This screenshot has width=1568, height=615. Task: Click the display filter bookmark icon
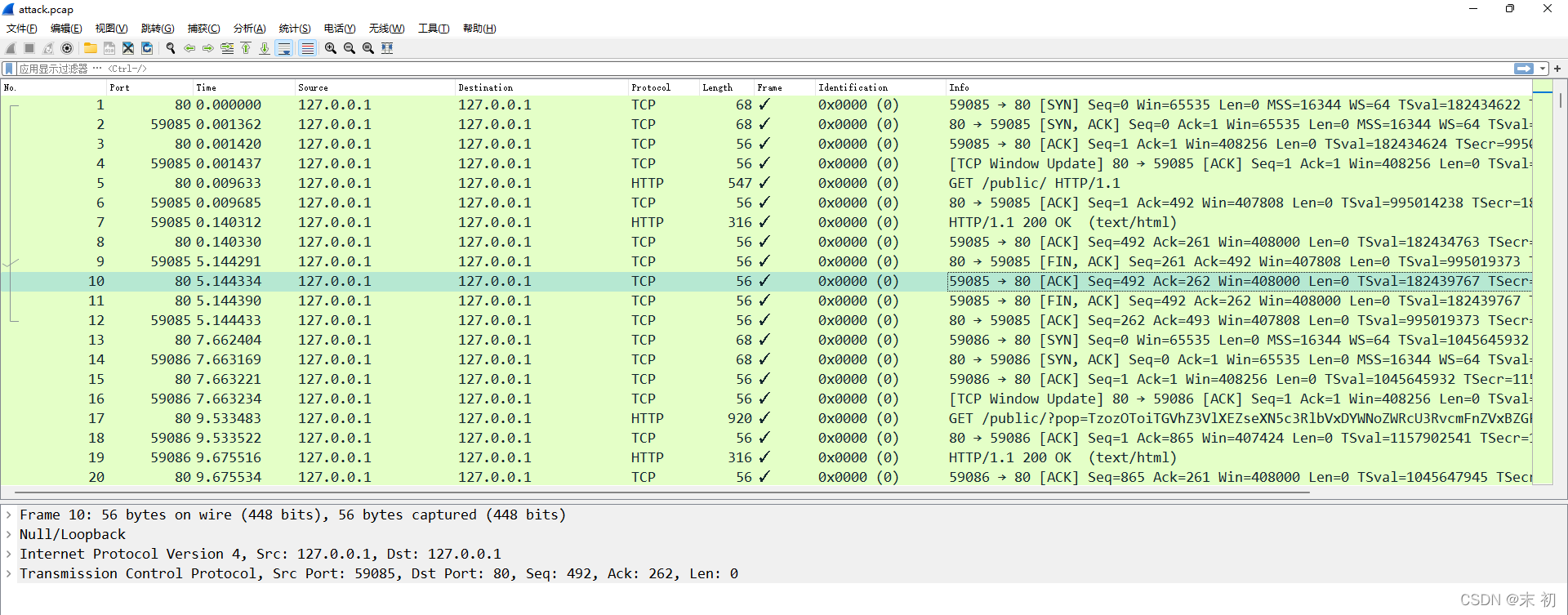coord(9,69)
